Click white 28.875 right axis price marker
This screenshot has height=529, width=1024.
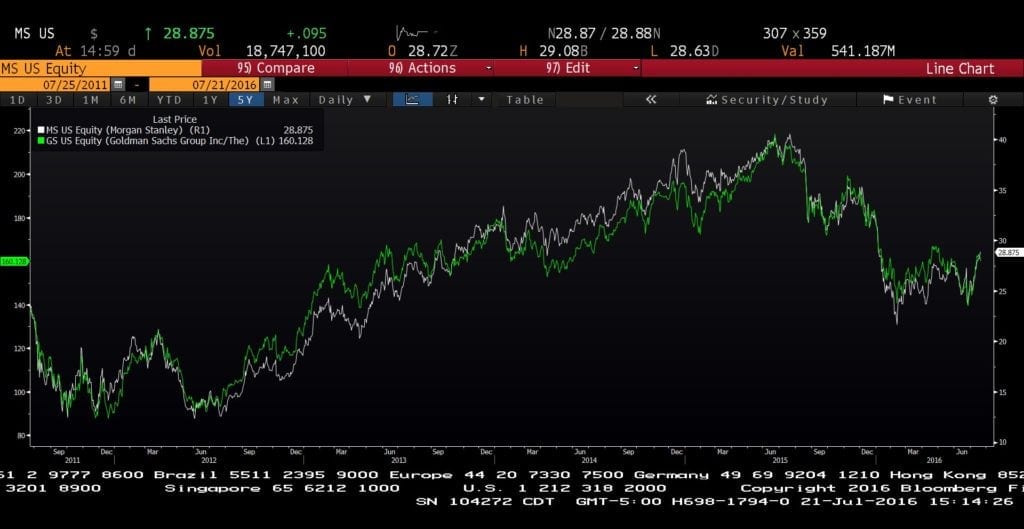[x=1008, y=252]
